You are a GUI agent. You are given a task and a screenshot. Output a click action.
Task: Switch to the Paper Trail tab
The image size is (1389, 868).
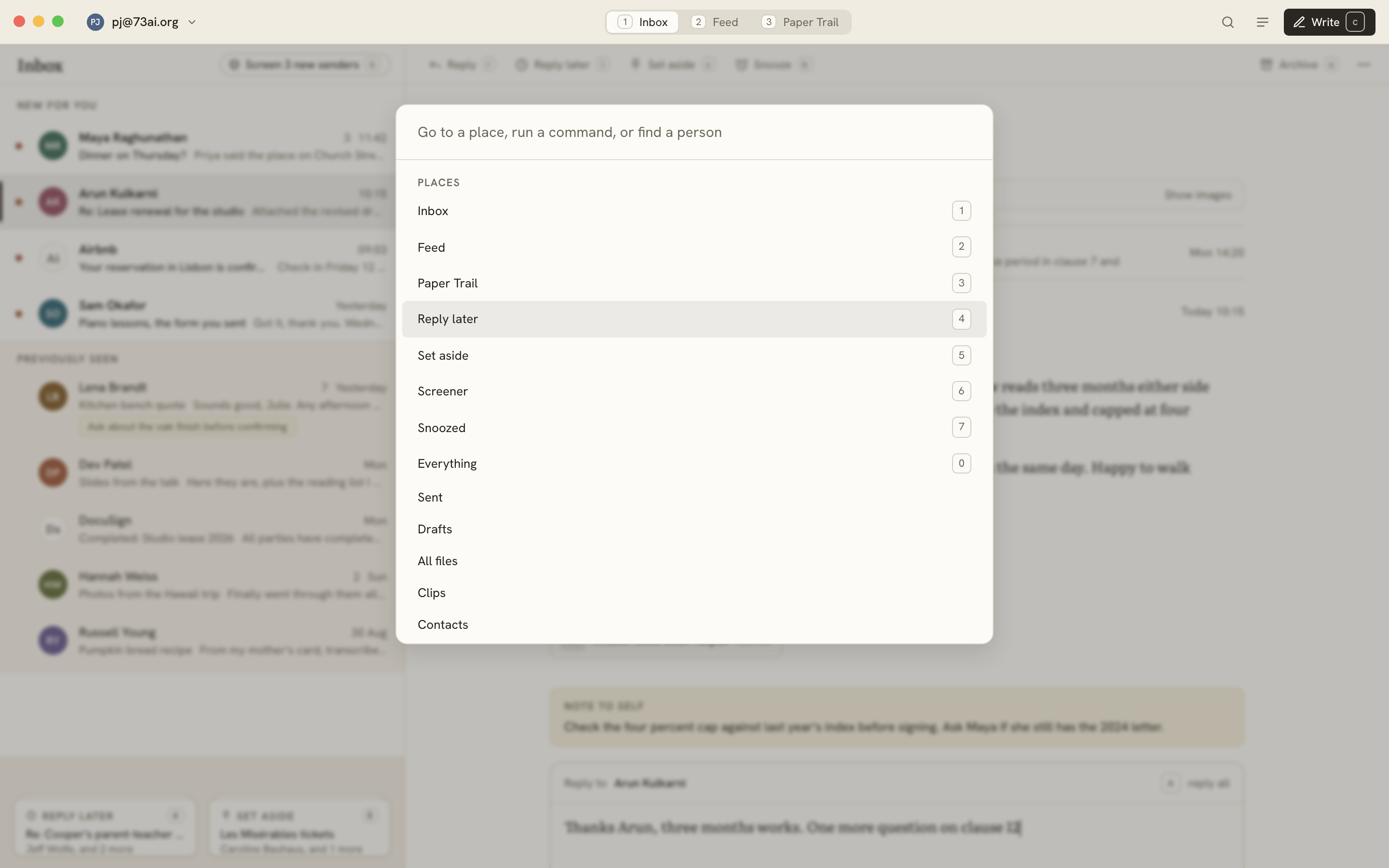[800, 22]
